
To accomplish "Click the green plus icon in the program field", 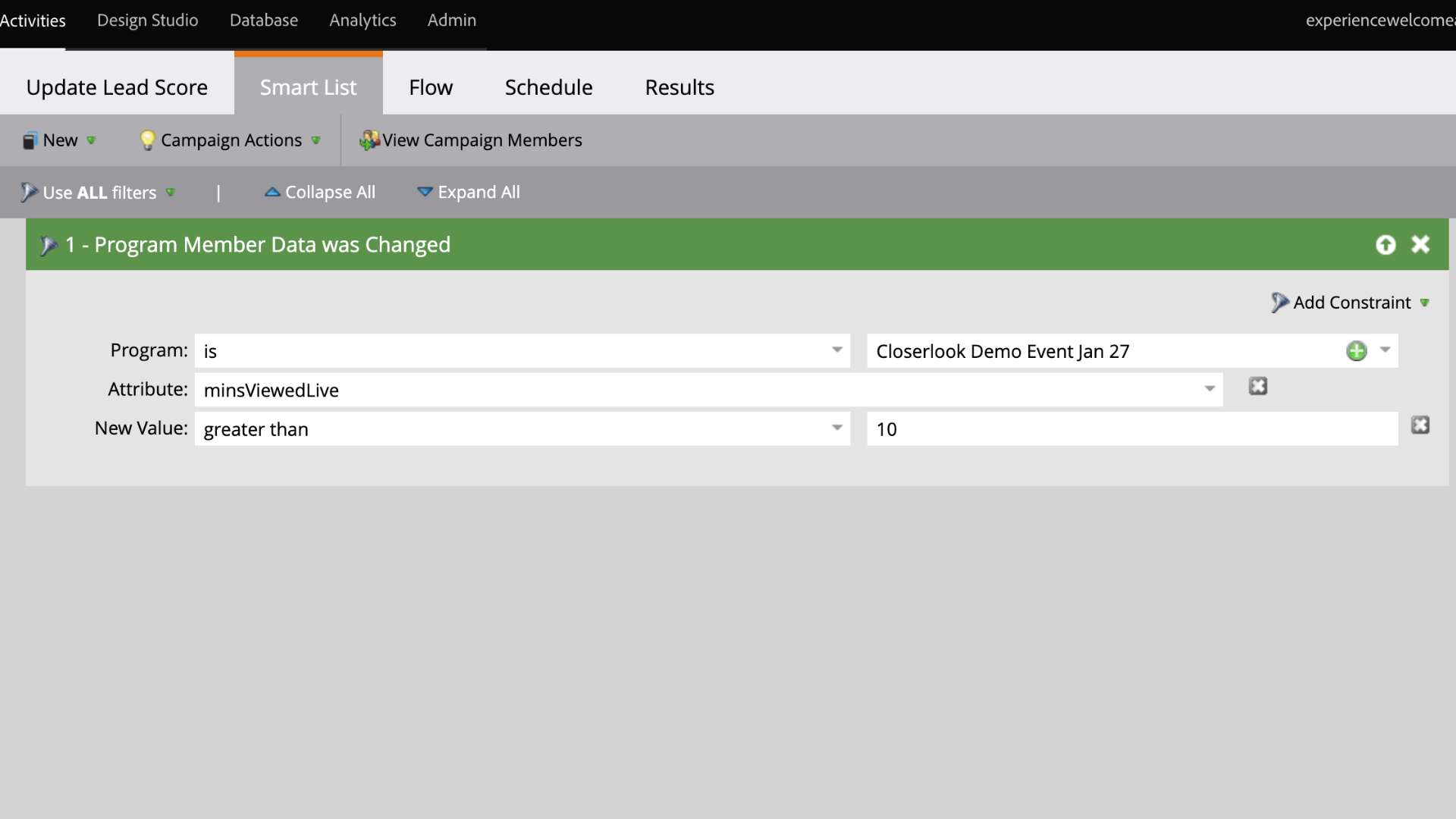I will tap(1357, 351).
